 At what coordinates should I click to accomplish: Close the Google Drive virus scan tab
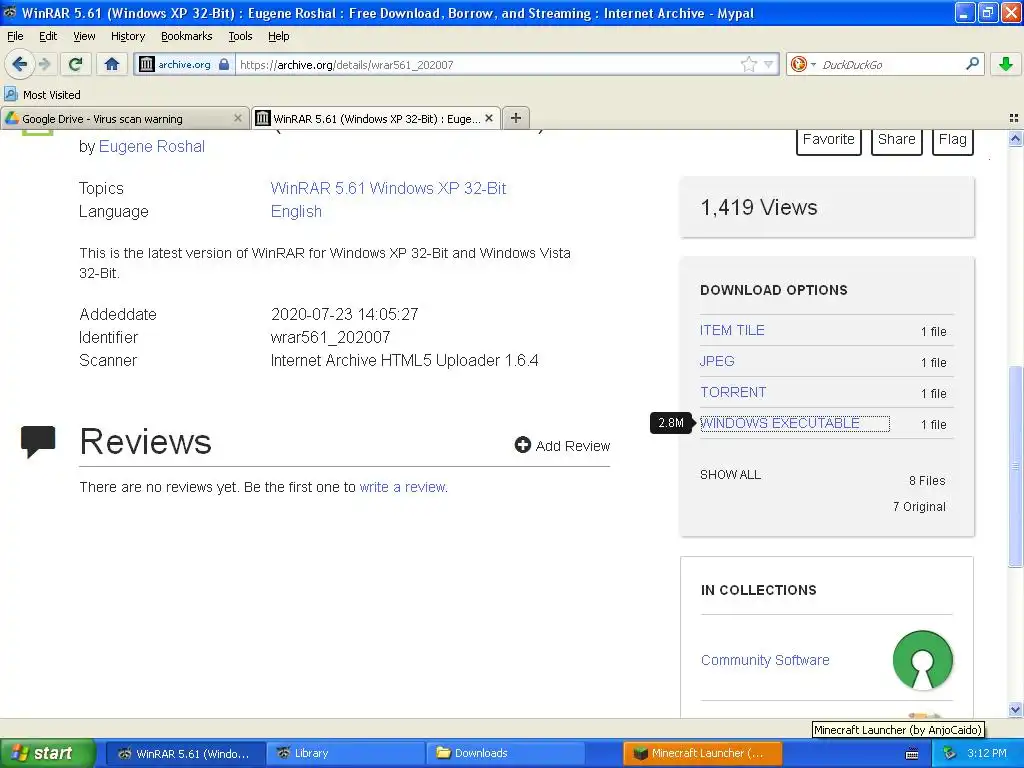coord(238,118)
